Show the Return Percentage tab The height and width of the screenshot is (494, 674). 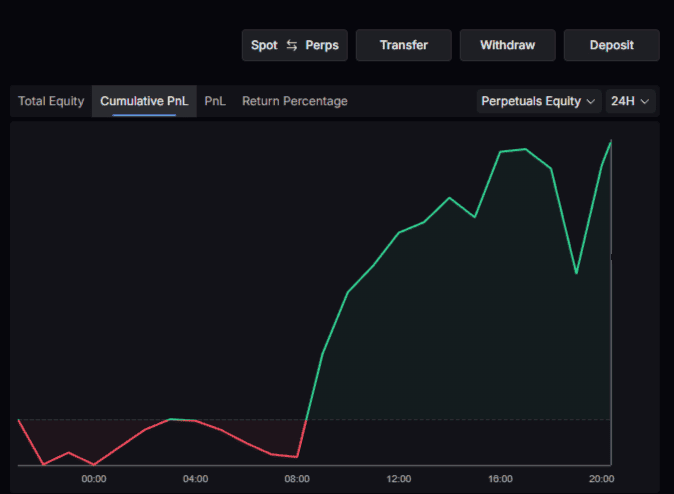pyautogui.click(x=295, y=101)
